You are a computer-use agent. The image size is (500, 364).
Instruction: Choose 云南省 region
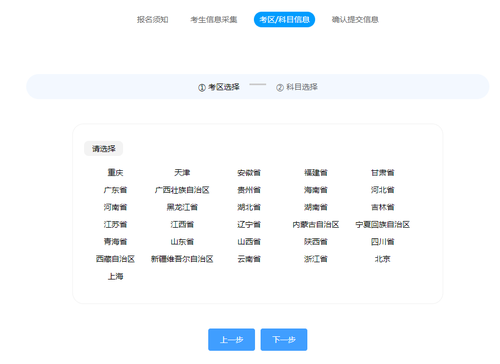(249, 259)
